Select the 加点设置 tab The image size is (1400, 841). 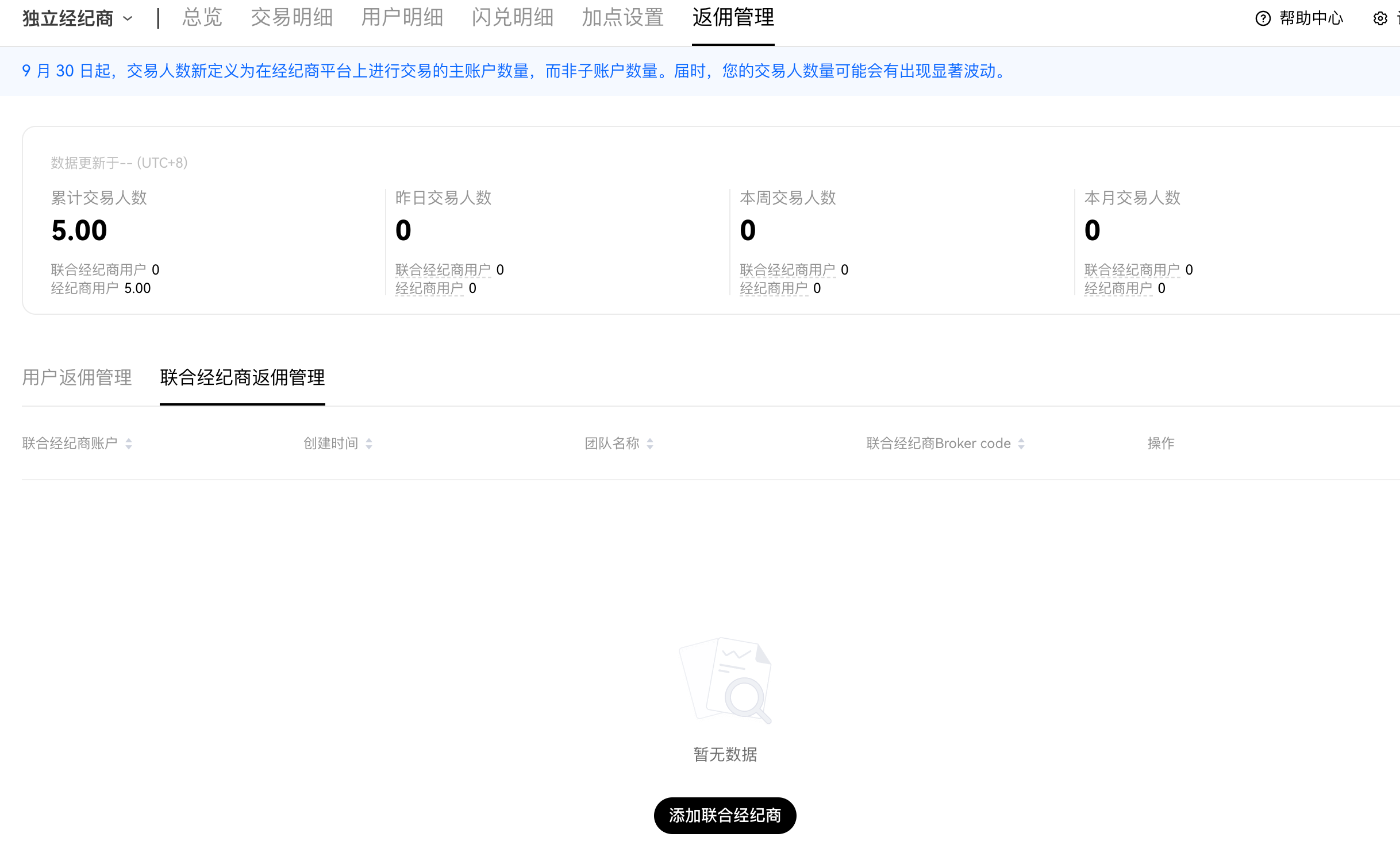[x=622, y=17]
